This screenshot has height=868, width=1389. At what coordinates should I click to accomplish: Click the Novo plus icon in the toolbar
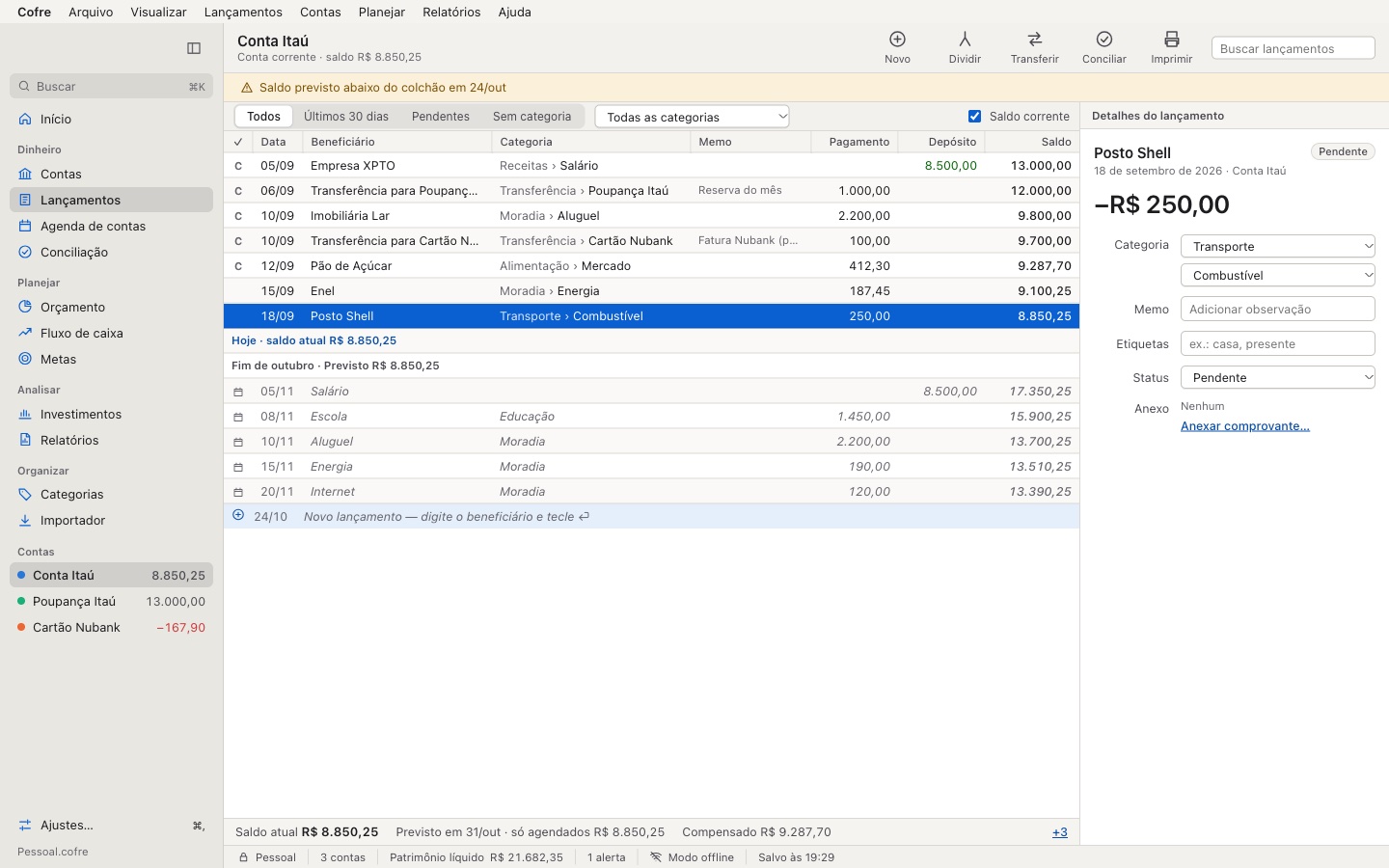tap(897, 40)
